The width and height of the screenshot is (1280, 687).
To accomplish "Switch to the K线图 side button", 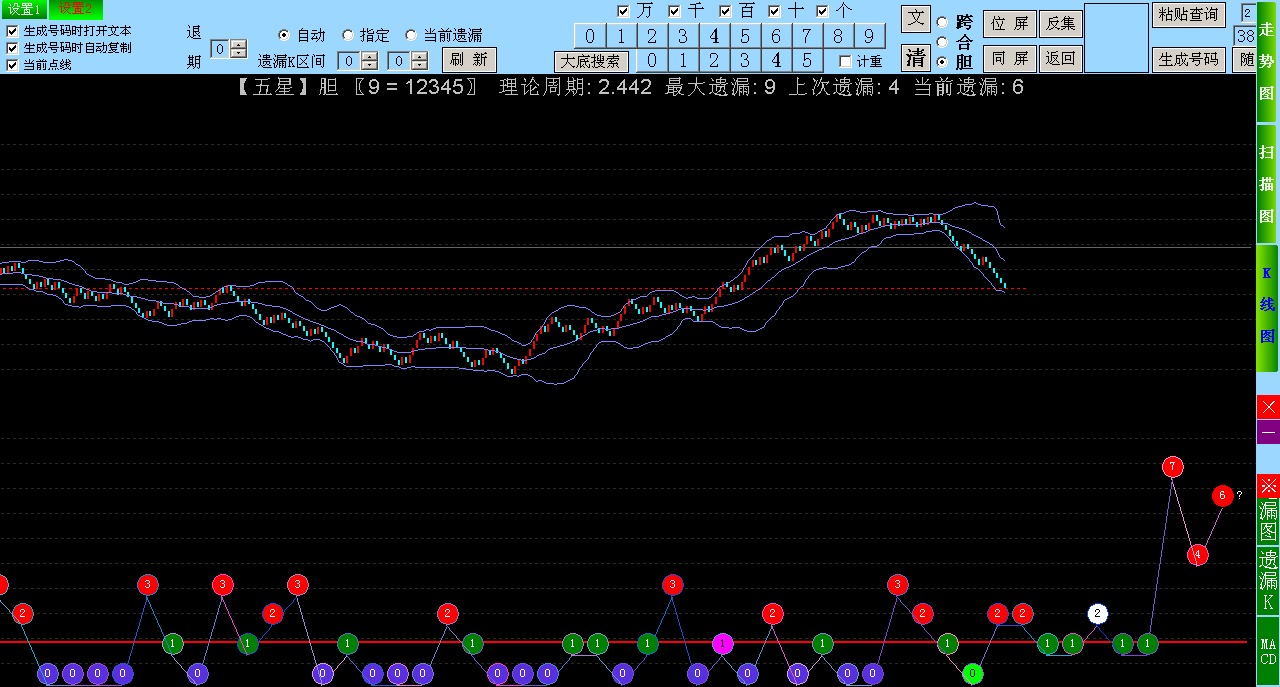I will click(x=1267, y=305).
